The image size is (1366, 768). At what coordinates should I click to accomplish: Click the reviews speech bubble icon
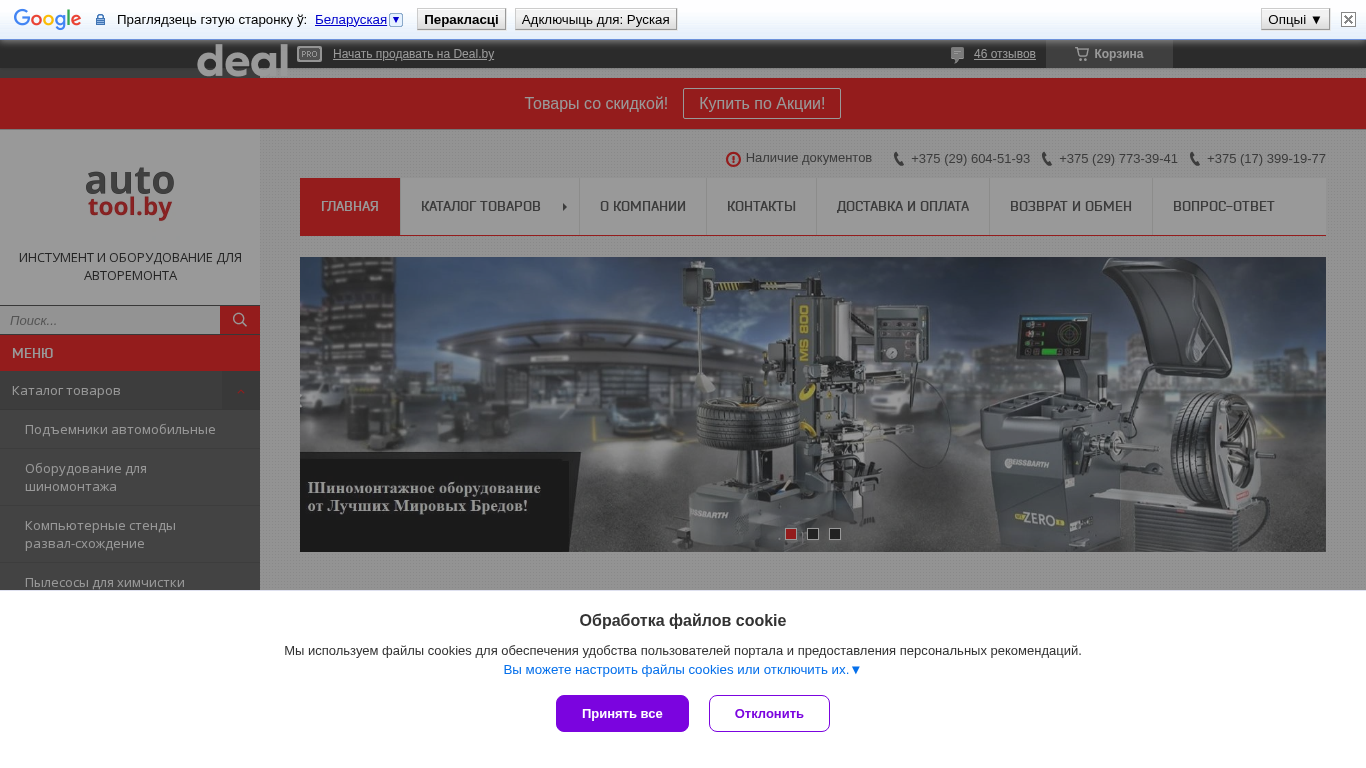(x=957, y=54)
